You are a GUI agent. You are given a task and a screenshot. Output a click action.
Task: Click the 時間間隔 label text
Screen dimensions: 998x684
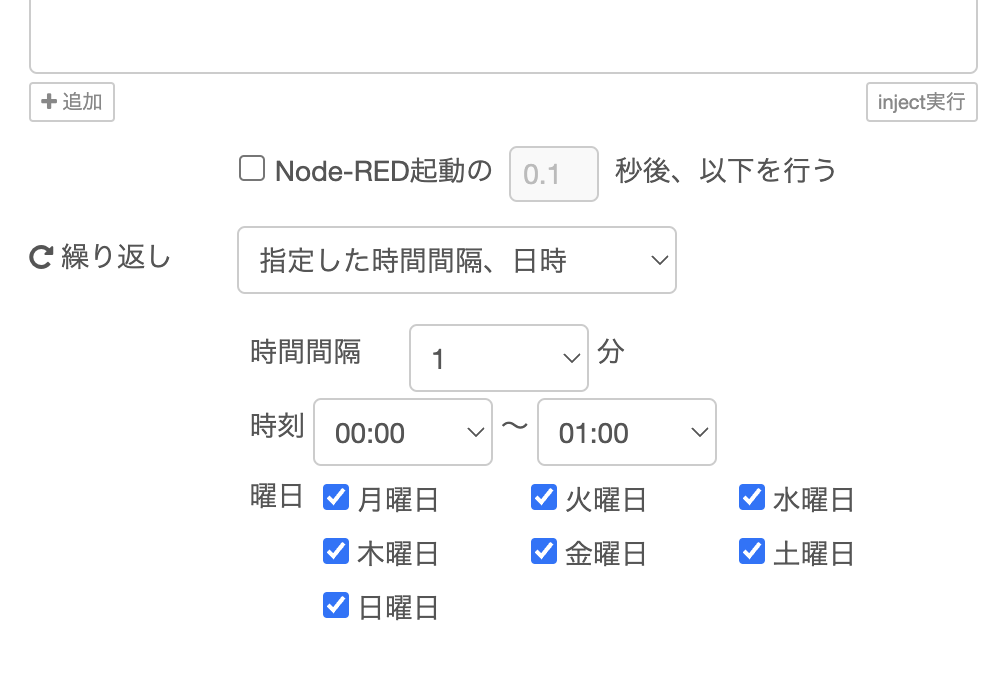tap(306, 352)
